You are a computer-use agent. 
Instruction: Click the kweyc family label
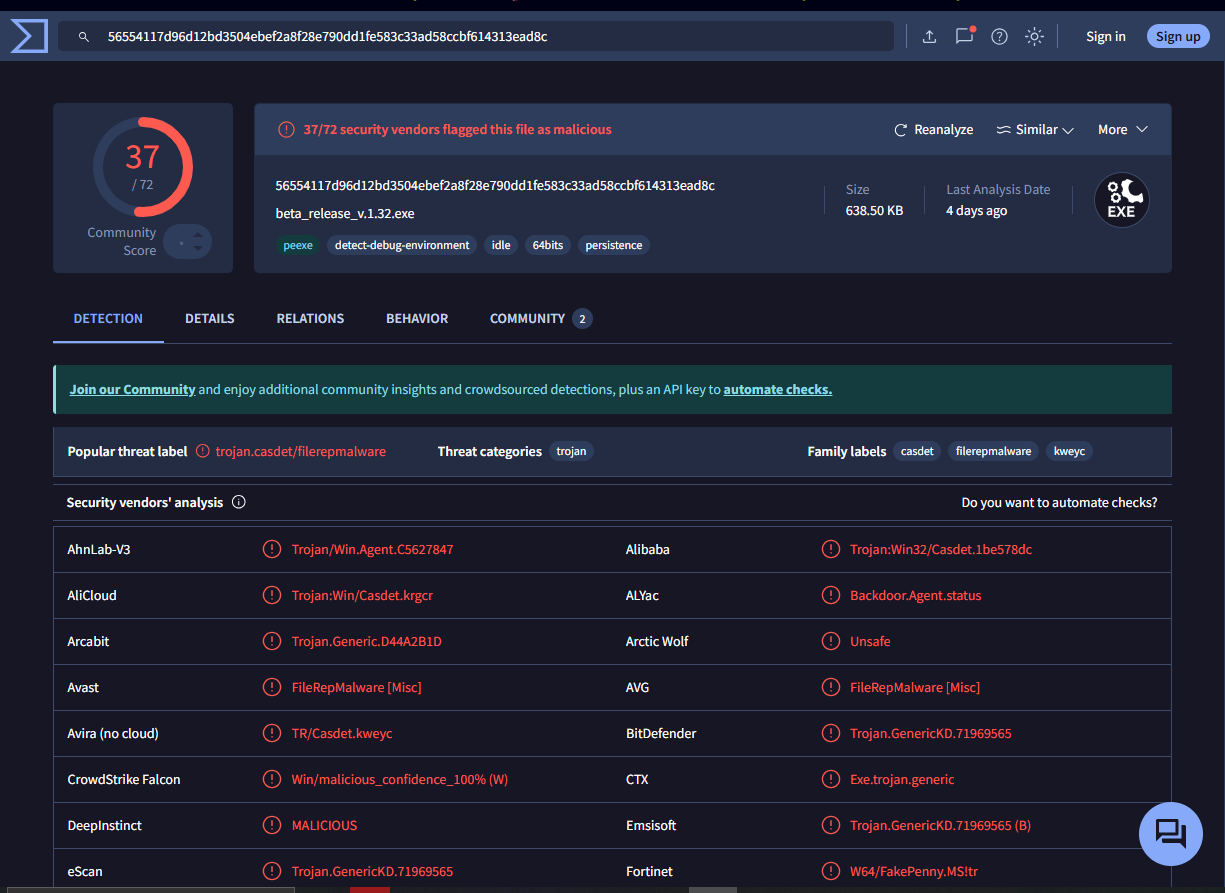[x=1069, y=451]
